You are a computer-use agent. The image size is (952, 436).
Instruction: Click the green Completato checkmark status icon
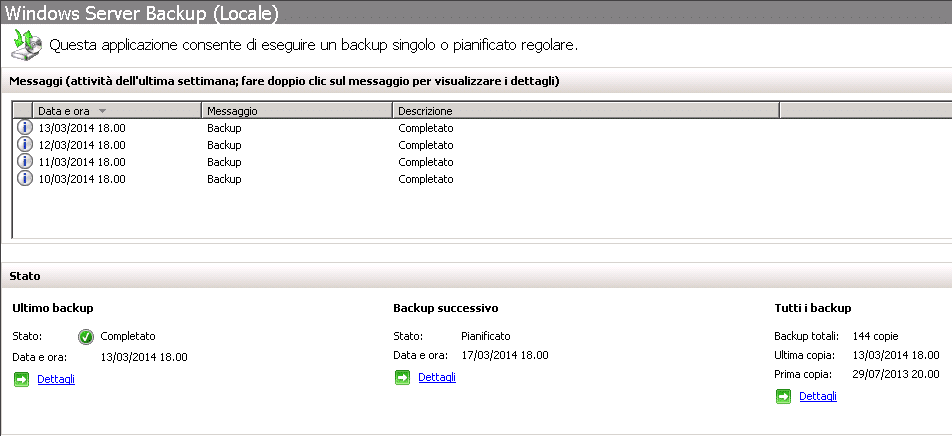coord(86,336)
